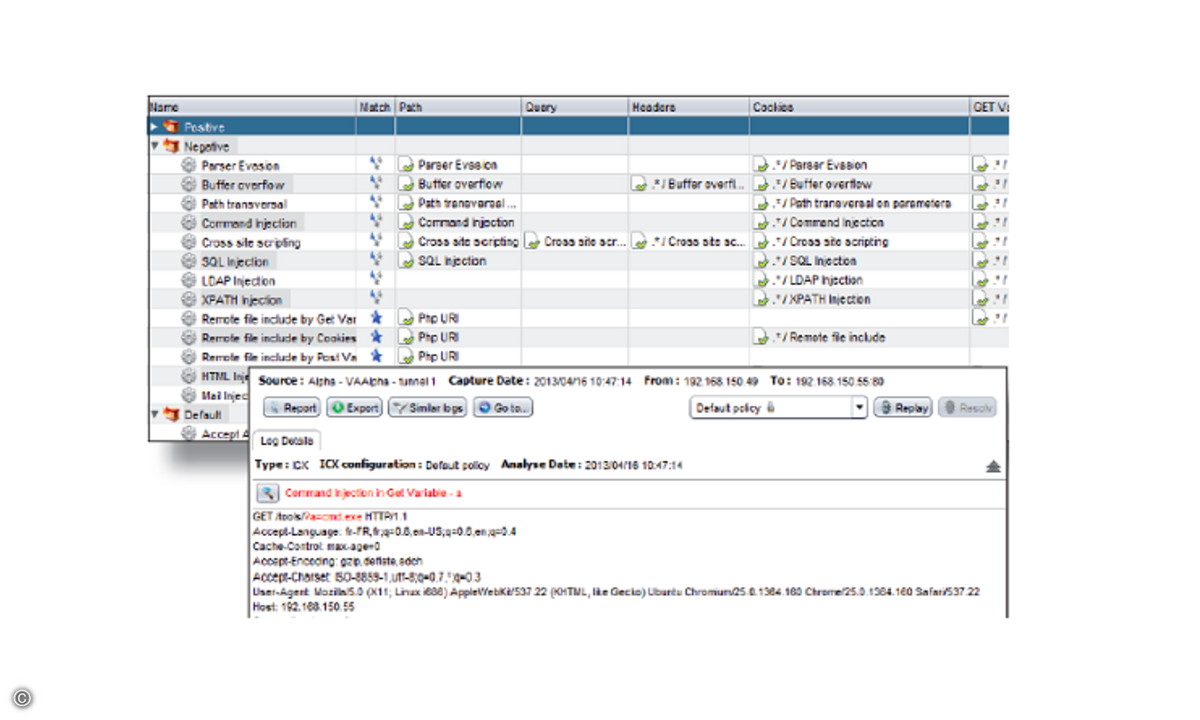Viewport: 1200px width, 720px height.
Task: Click the Positive category folder icon
Action: (x=172, y=127)
